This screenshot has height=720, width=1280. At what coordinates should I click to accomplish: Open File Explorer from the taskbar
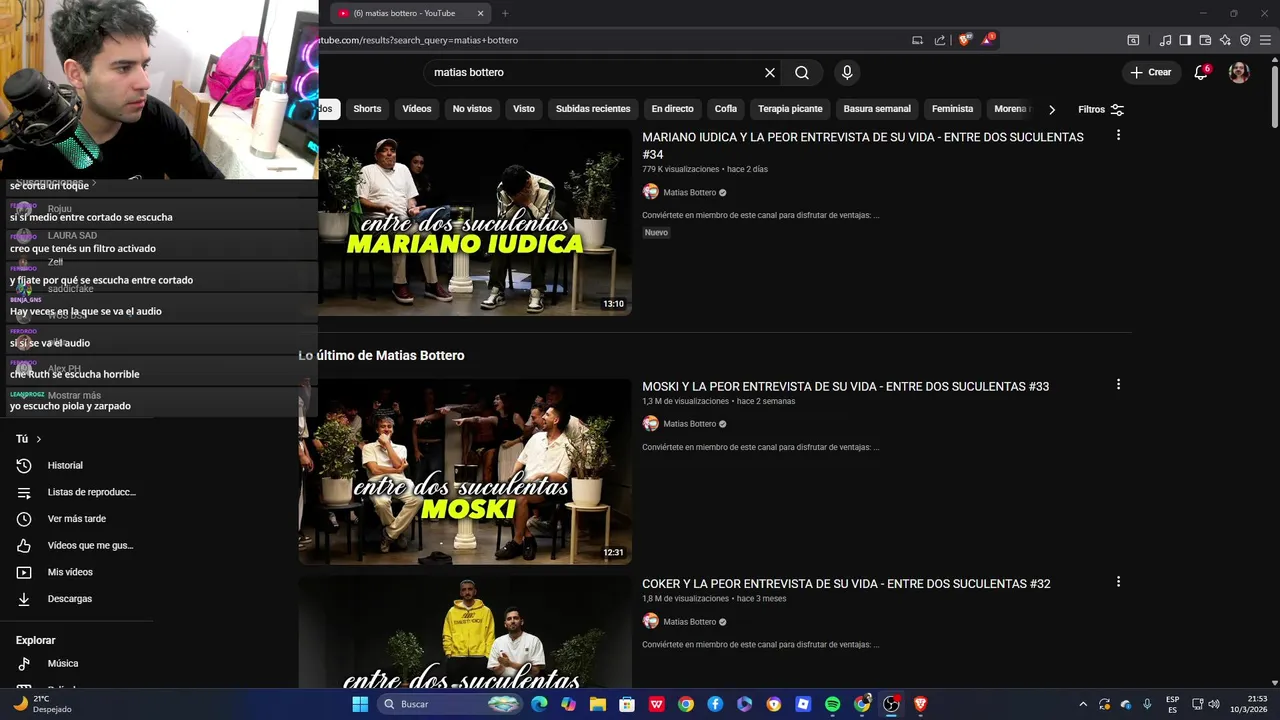click(x=598, y=704)
